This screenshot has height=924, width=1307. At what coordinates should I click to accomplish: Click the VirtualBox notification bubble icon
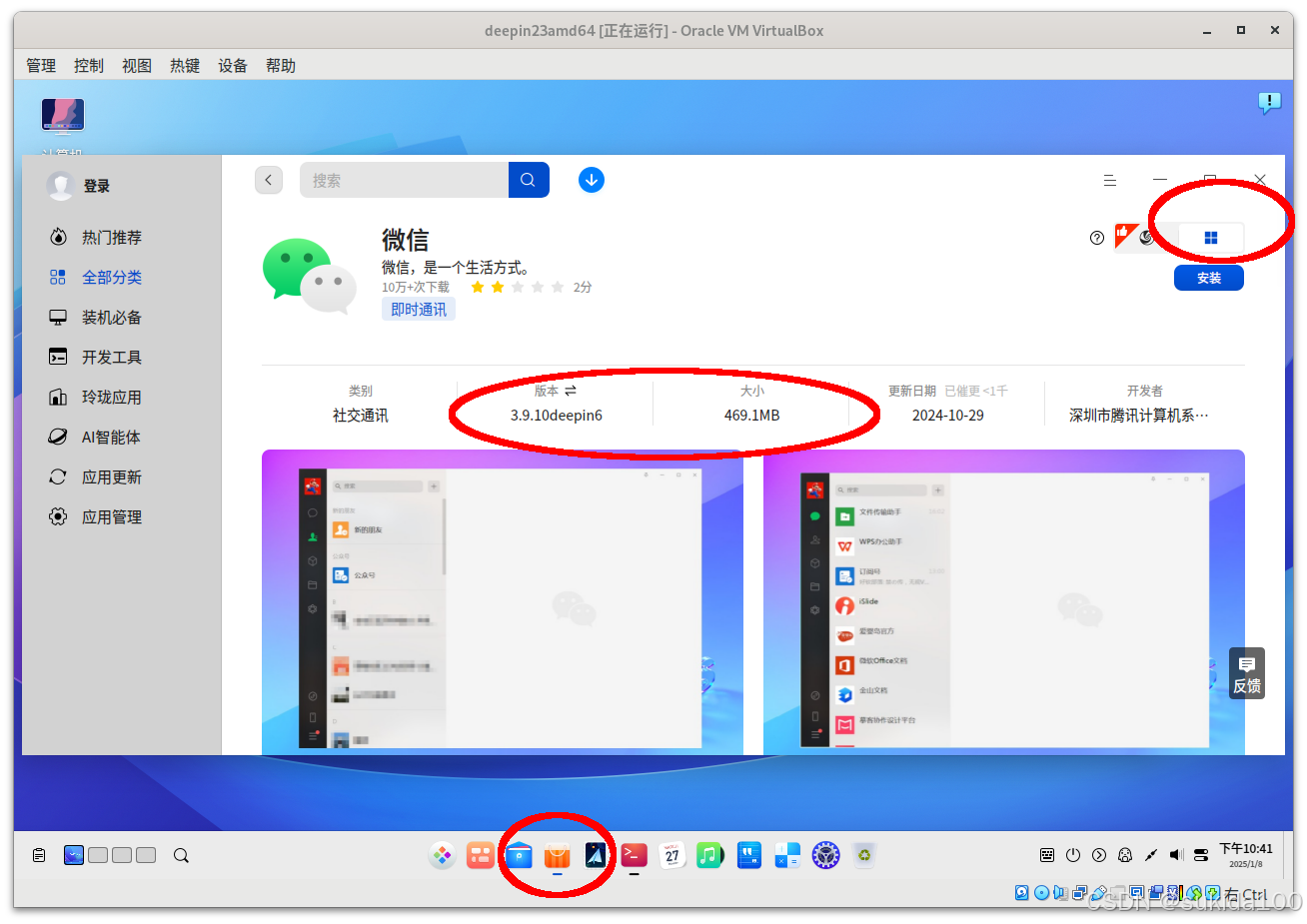click(x=1269, y=102)
